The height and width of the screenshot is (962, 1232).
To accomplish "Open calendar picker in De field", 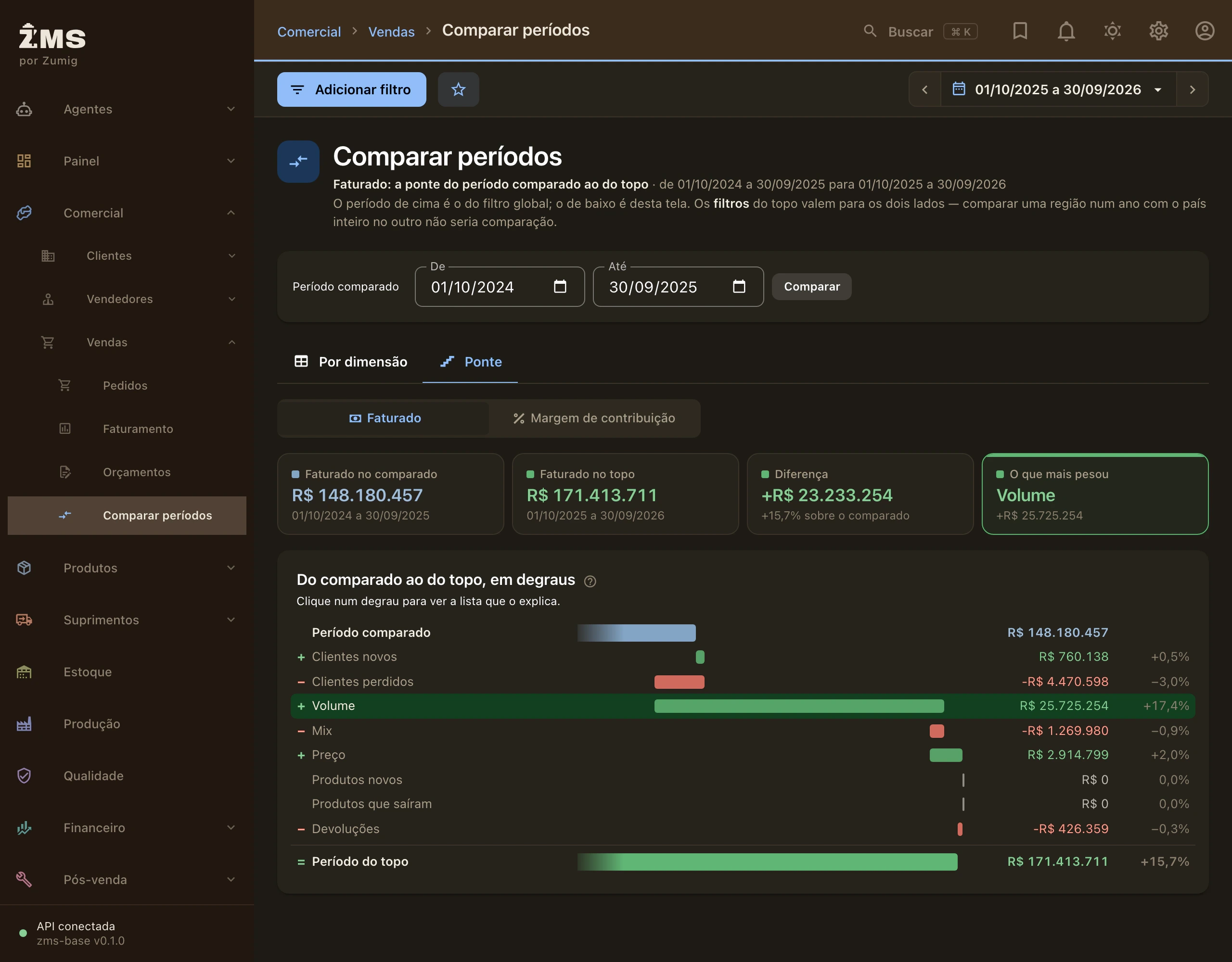I will pos(560,287).
